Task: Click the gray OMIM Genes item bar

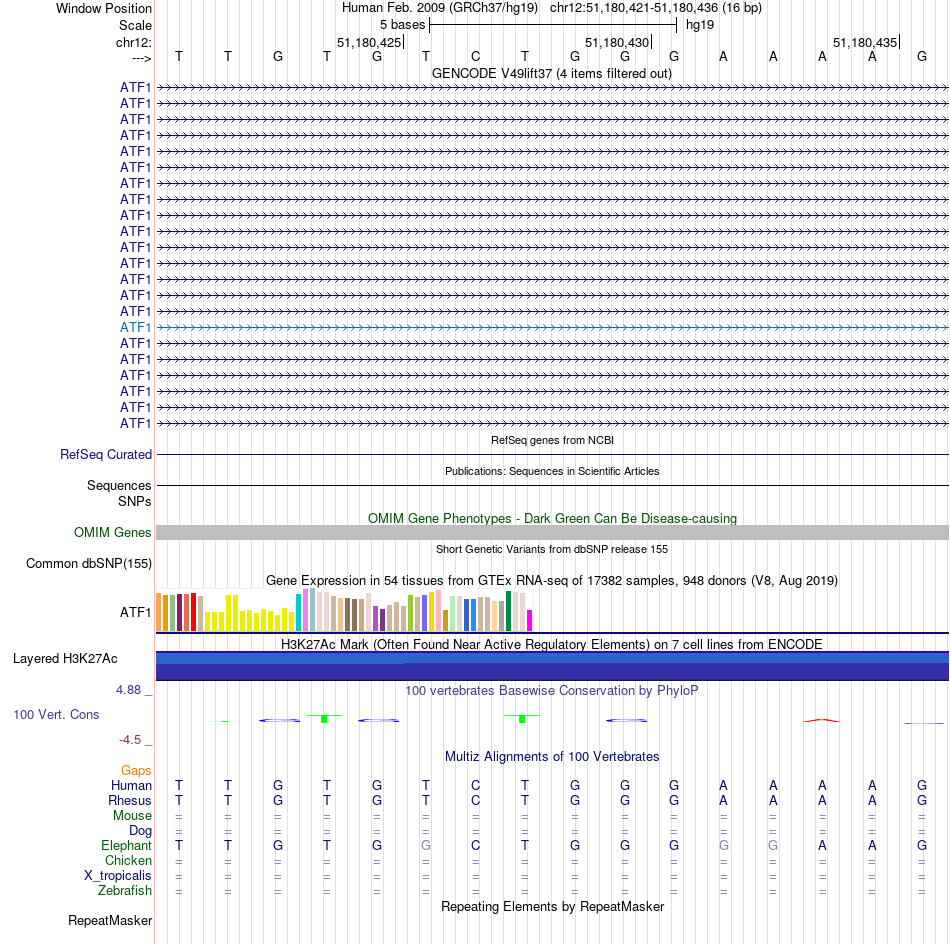Action: [x=553, y=533]
